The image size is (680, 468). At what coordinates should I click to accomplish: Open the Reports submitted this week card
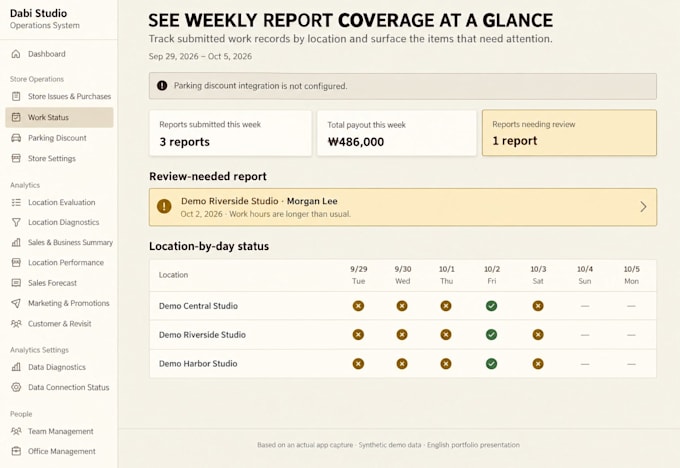pos(230,133)
